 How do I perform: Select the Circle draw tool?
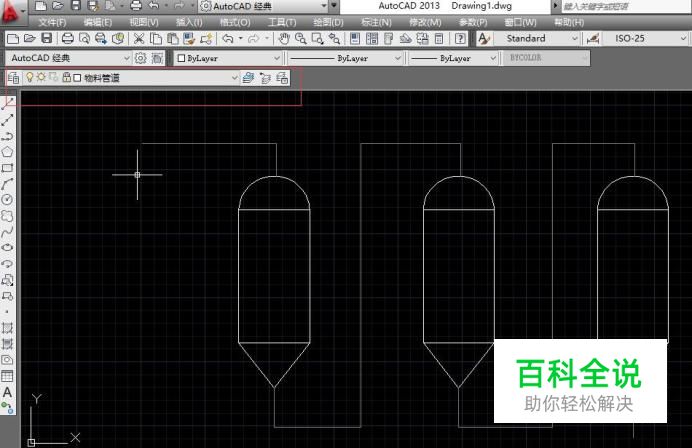pyautogui.click(x=8, y=200)
